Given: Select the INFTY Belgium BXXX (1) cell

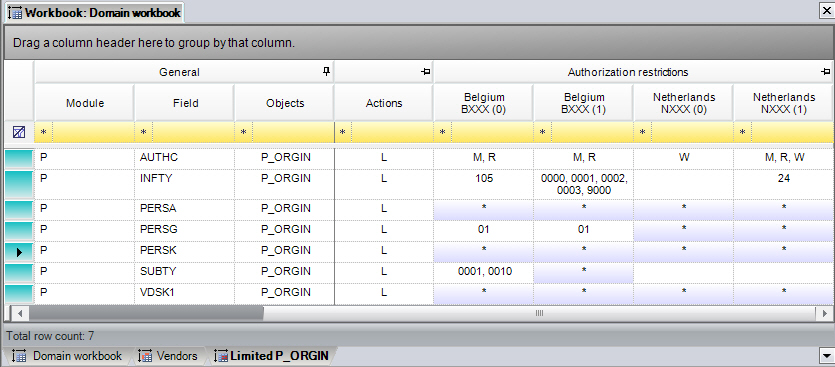Looking at the screenshot, I should pyautogui.click(x=584, y=184).
